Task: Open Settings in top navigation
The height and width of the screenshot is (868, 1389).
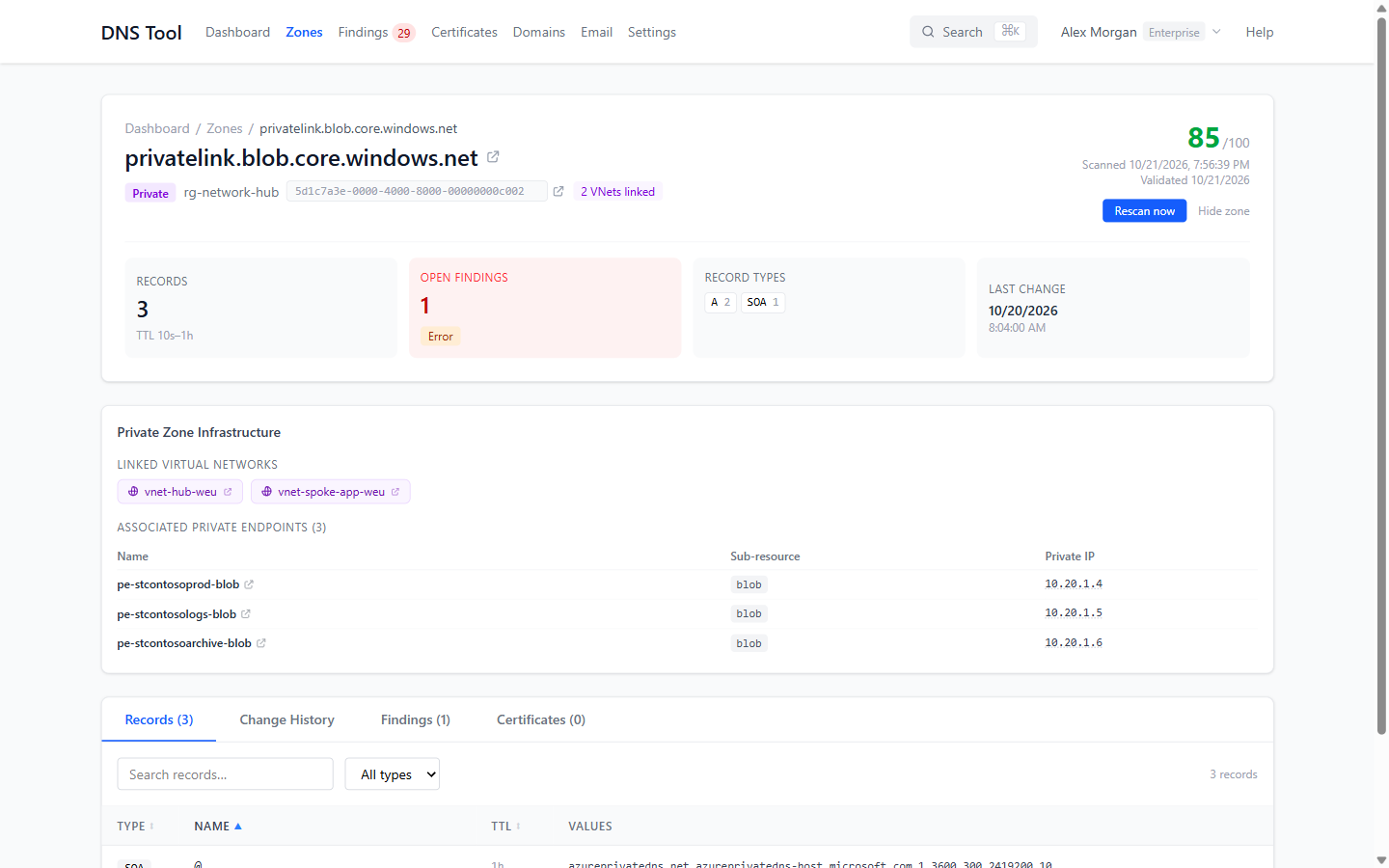Action: point(652,32)
